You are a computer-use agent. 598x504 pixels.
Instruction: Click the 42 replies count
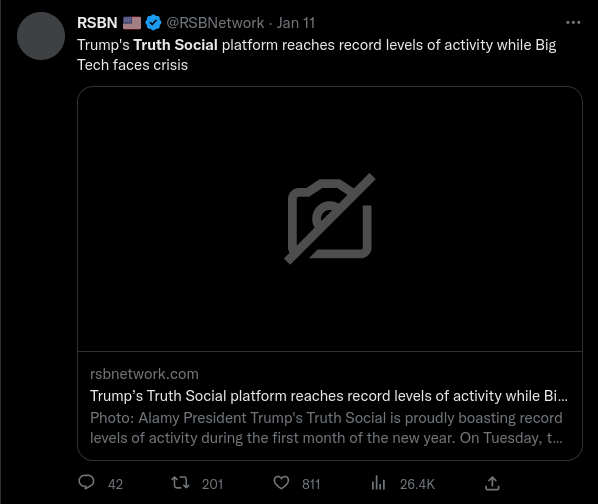115,484
